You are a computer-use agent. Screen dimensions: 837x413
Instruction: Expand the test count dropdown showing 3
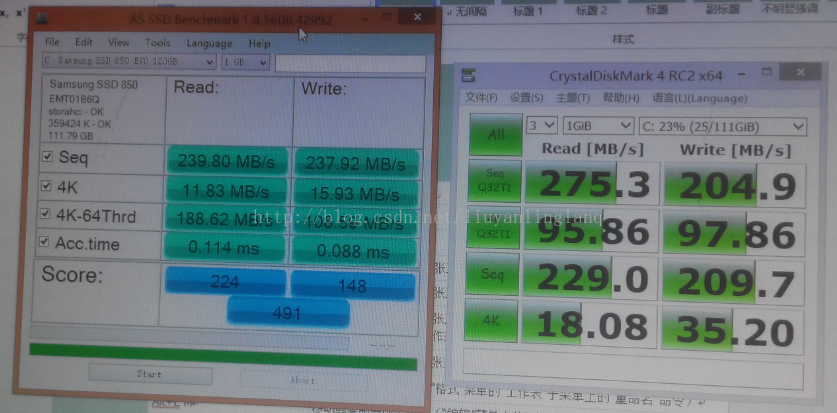(x=542, y=126)
